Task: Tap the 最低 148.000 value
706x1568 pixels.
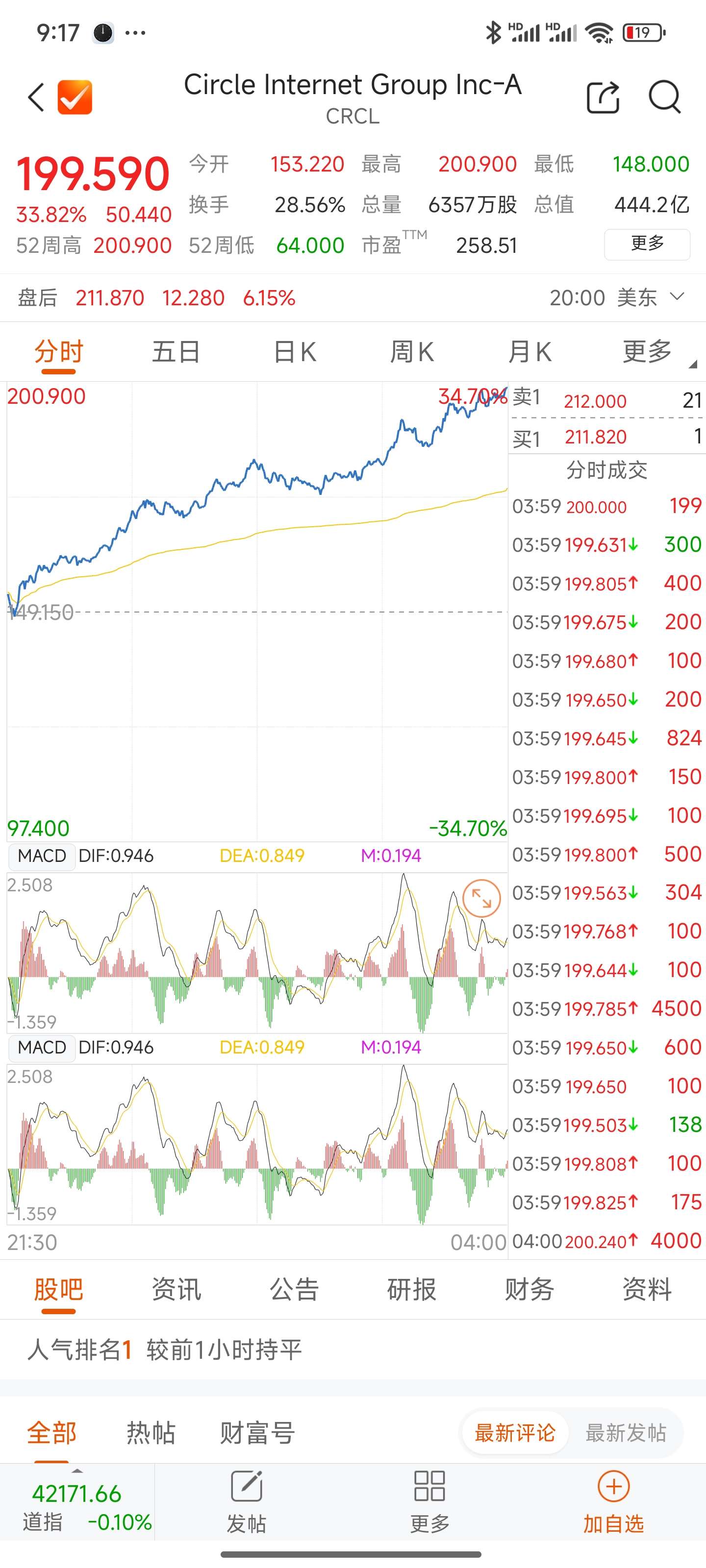Action: pos(651,164)
